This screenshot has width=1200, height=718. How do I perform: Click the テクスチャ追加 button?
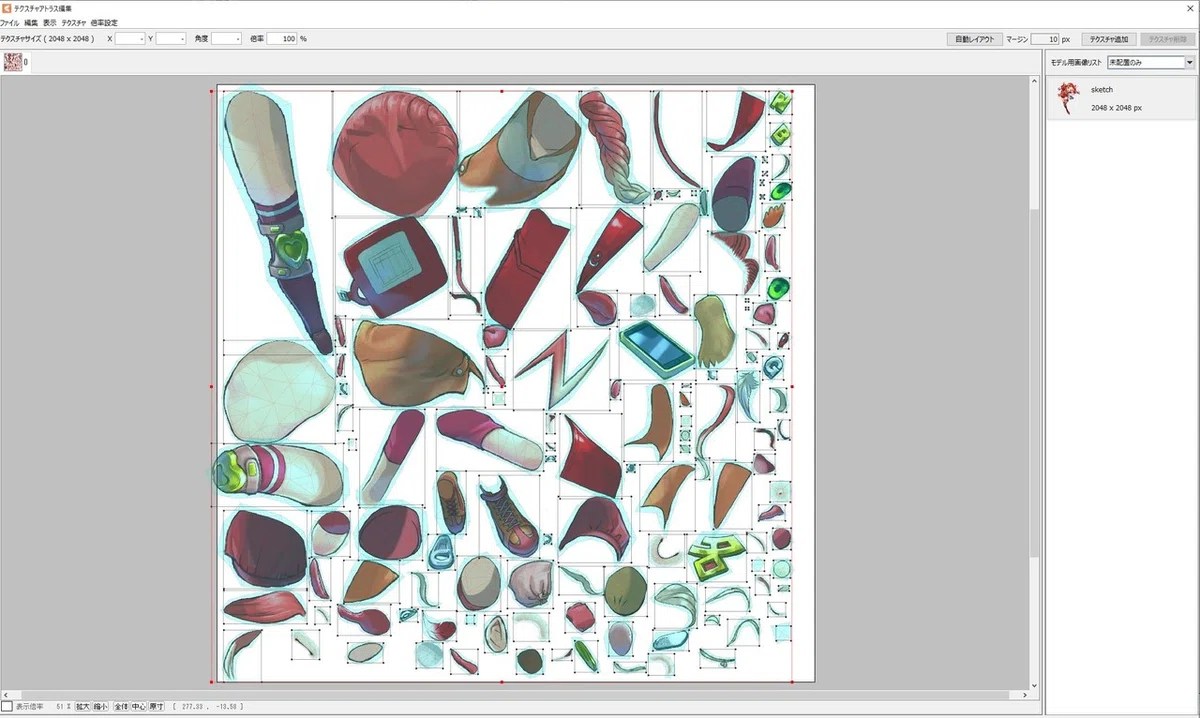pyautogui.click(x=1108, y=39)
